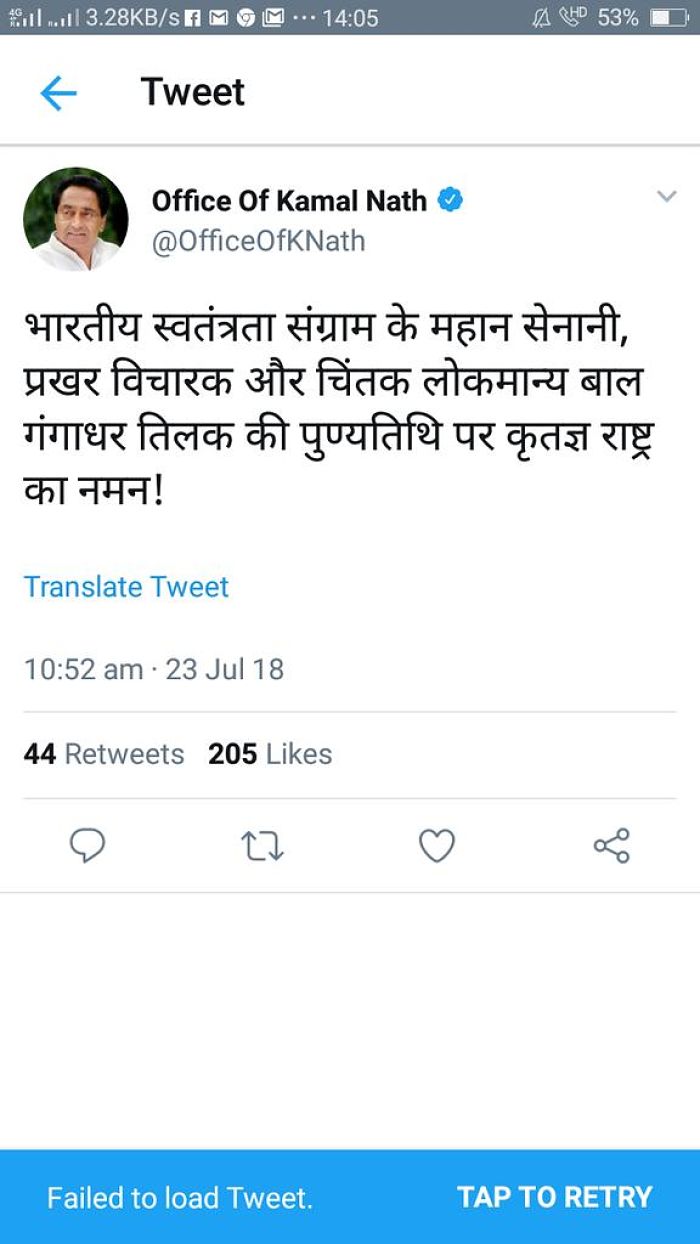View the 205 Likes list
The image size is (700, 1244).
coord(270,754)
